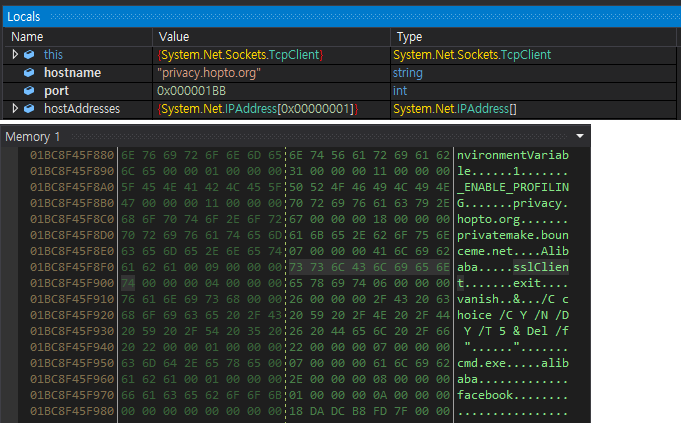This screenshot has width=685, height=427.
Task: Click the ASCII text '_ENABLE_PROFILIN'
Action: [x=513, y=187]
